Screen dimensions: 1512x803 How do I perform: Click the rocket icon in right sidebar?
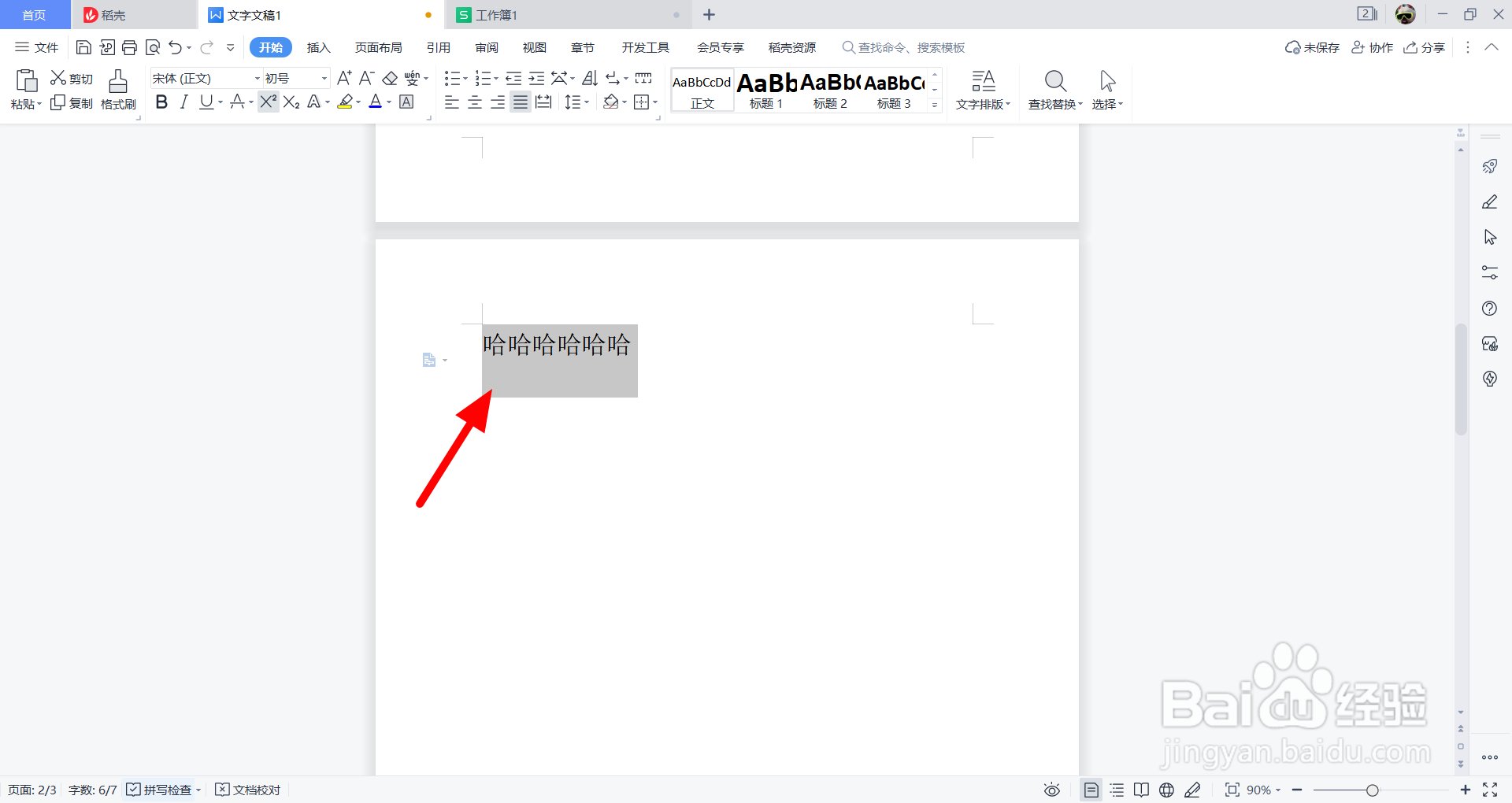click(1490, 166)
